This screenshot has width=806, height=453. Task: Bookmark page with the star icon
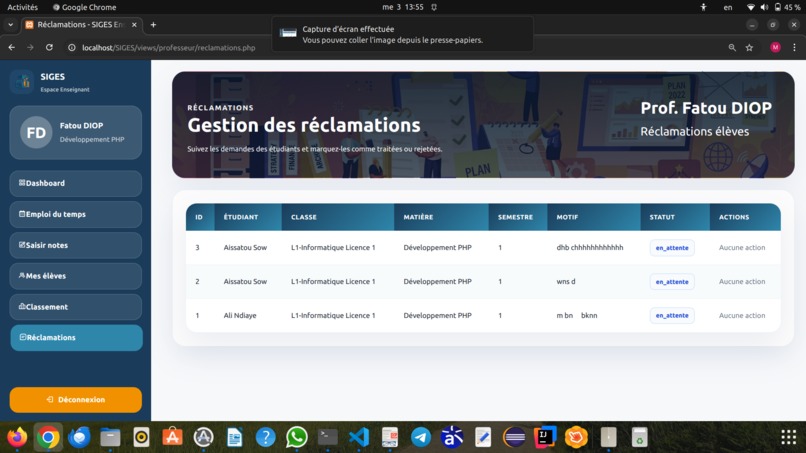[749, 47]
